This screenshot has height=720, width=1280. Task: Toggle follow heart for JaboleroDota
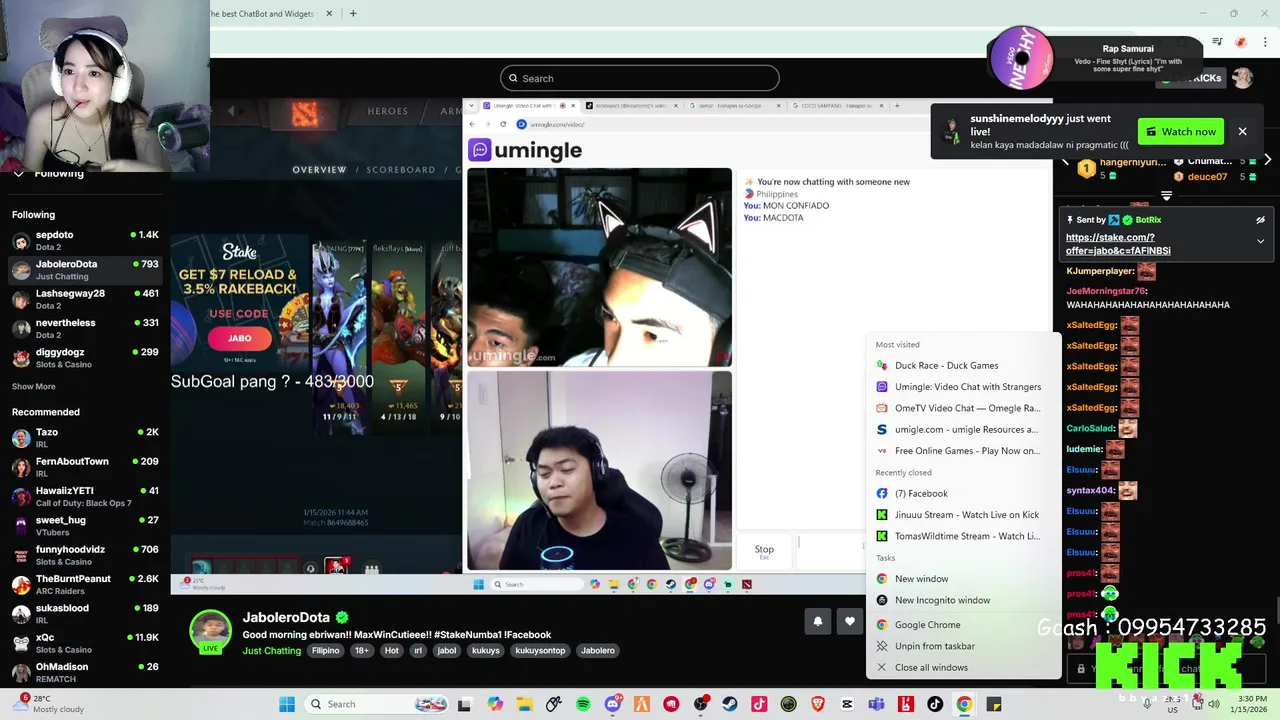[x=850, y=621]
